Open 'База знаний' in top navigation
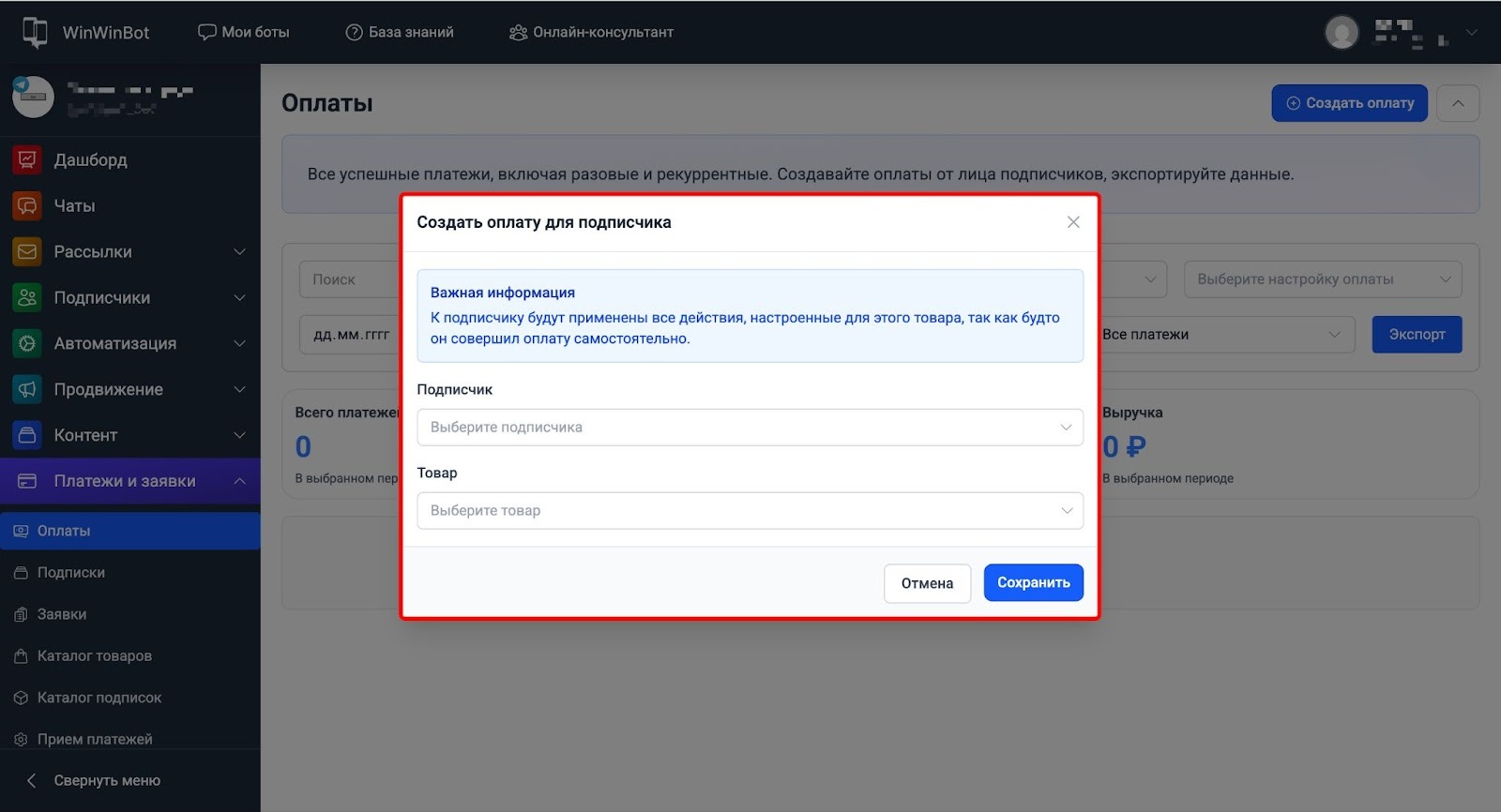 pyautogui.click(x=400, y=32)
